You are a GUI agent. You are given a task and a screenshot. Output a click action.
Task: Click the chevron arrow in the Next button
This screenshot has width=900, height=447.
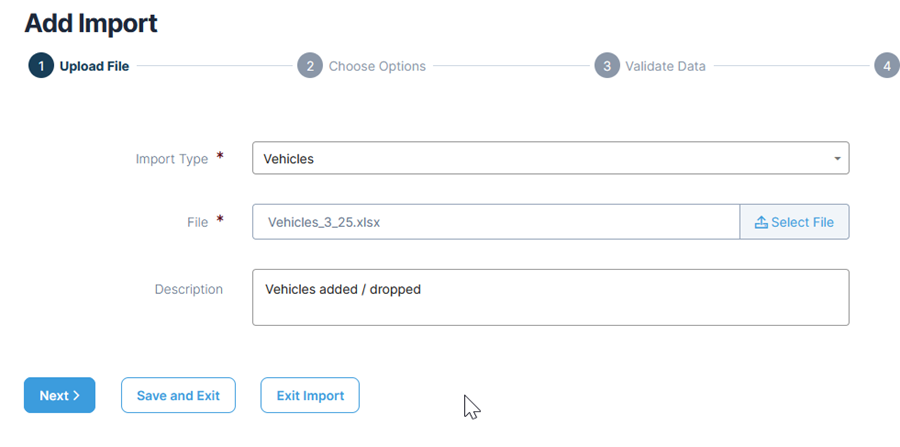(76, 396)
